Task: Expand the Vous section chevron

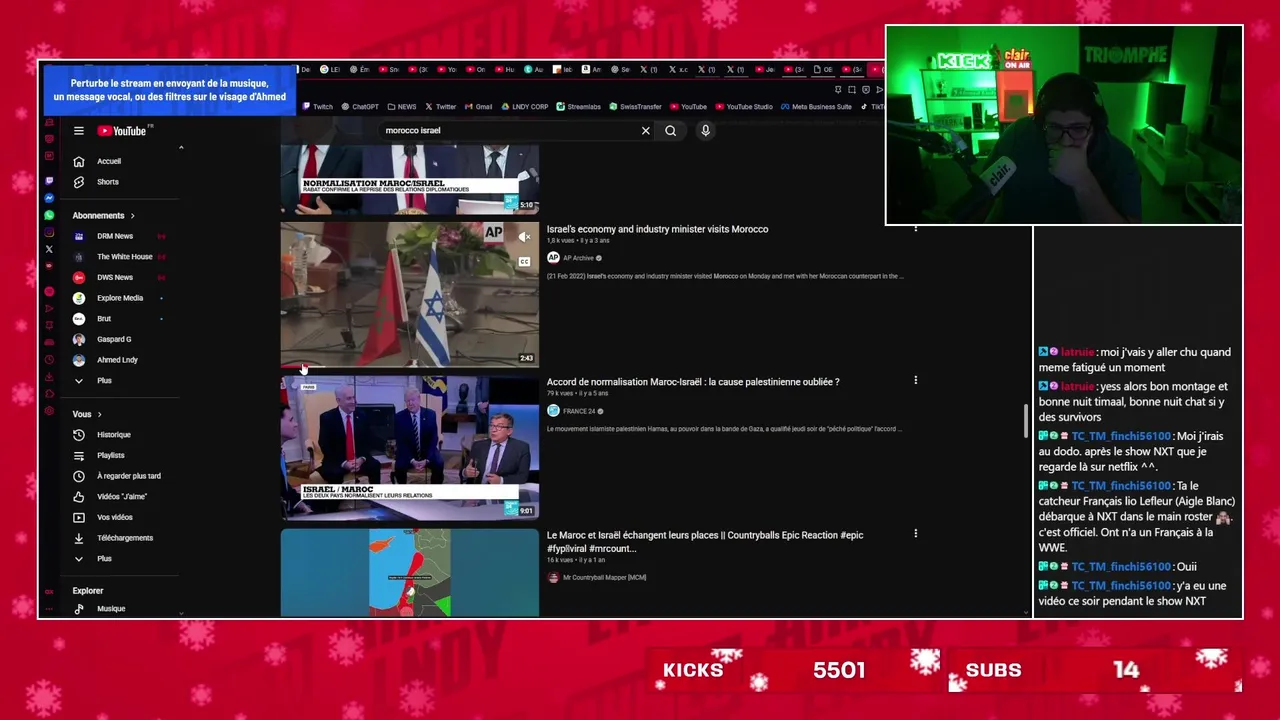Action: [99, 414]
